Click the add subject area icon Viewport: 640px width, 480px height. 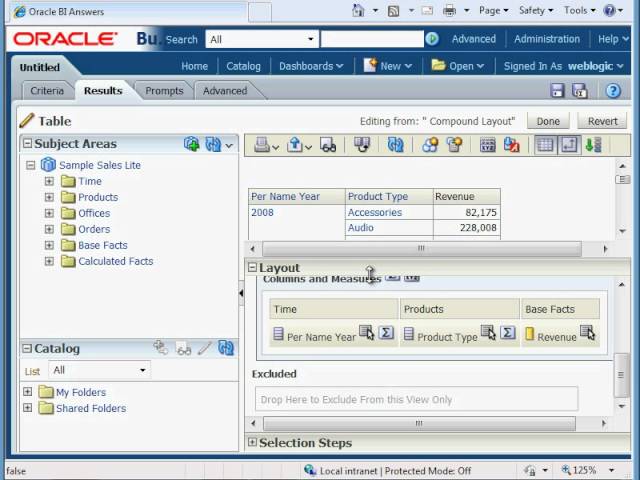(192, 144)
